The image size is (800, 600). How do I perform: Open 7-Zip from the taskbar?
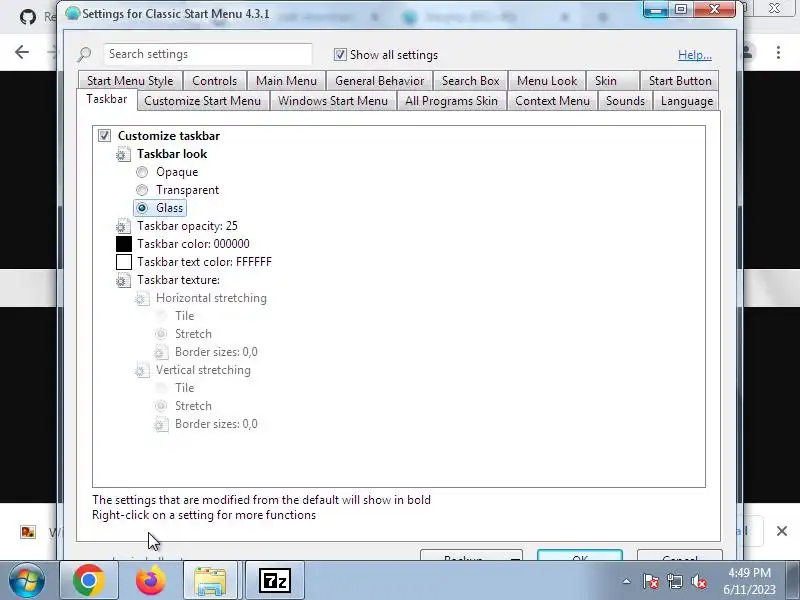point(274,580)
